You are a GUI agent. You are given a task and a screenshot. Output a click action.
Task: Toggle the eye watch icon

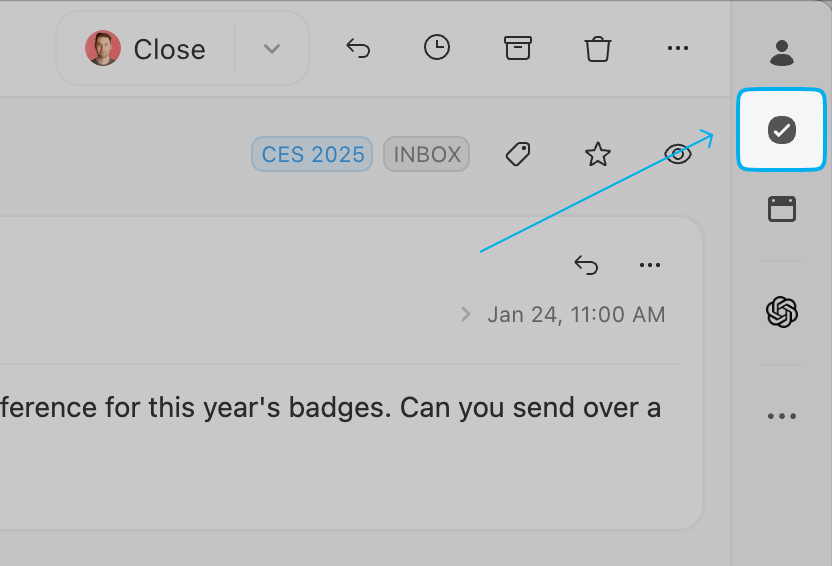pos(678,154)
